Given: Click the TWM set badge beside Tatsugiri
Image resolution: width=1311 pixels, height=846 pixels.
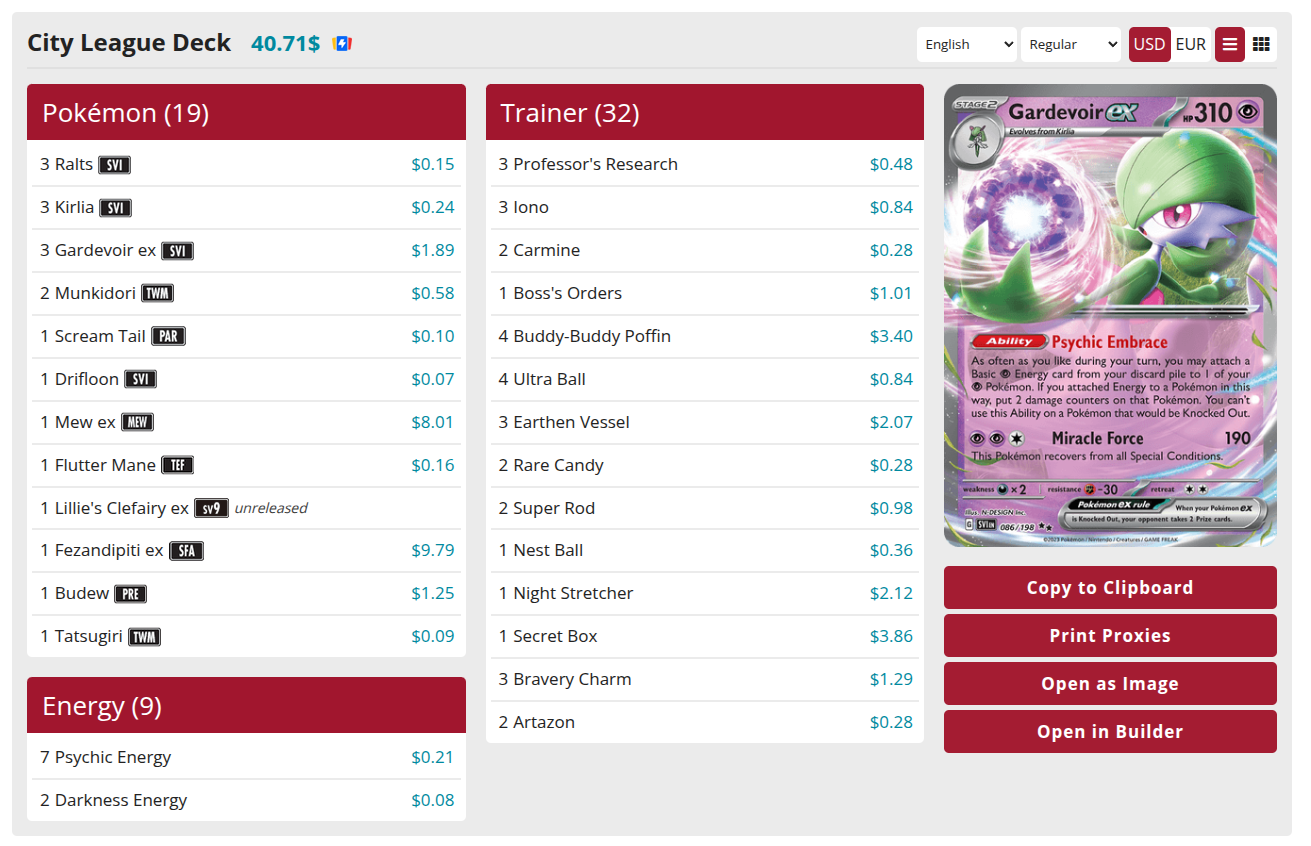Looking at the screenshot, I should [x=144, y=637].
